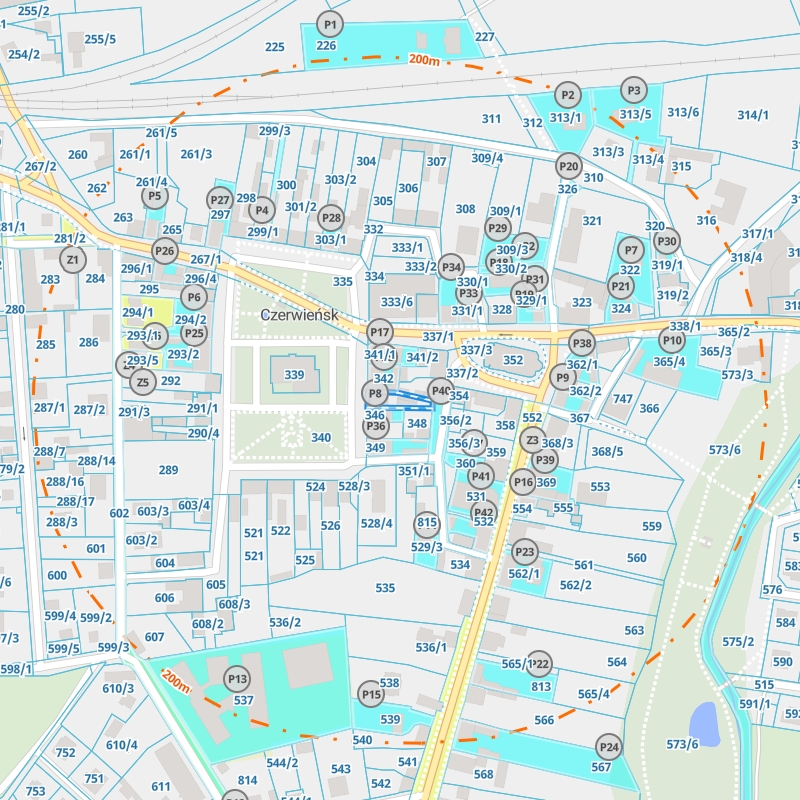Open the P26 marker beside parcel 267/1
This screenshot has width=800, height=800.
165,250
